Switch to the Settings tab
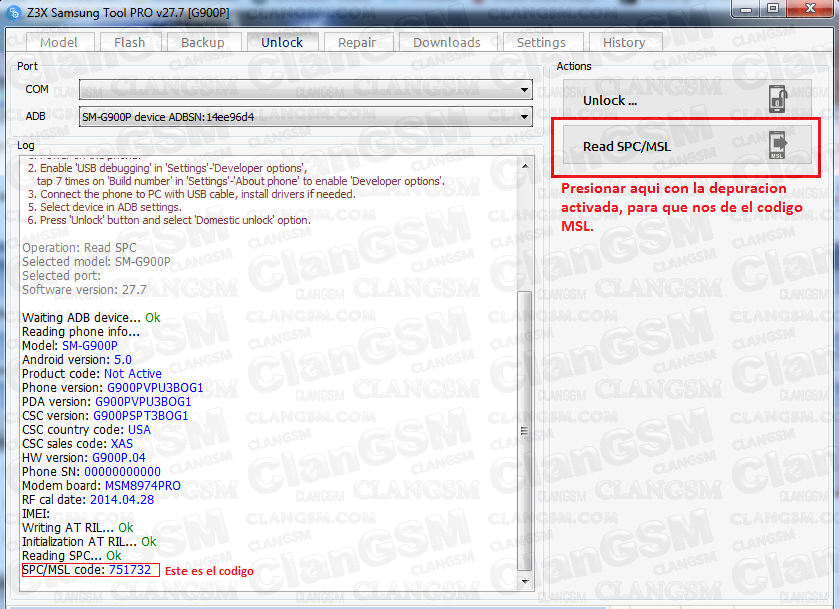Viewport: 839px width, 609px height. (x=541, y=42)
